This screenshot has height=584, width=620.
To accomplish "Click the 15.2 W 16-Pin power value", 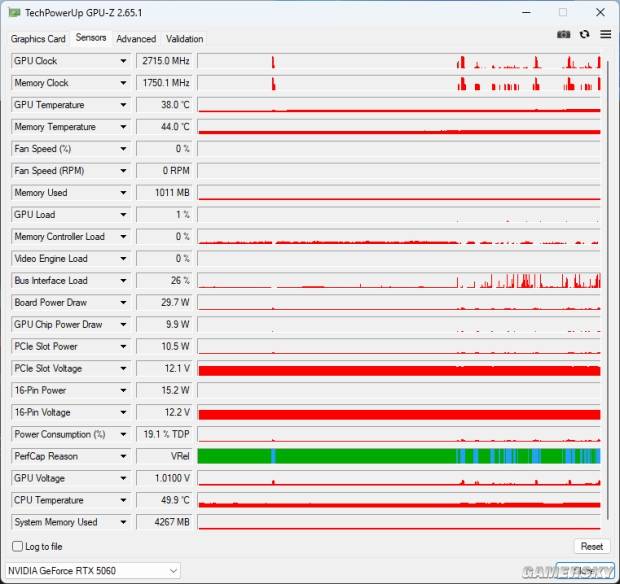I will [164, 390].
